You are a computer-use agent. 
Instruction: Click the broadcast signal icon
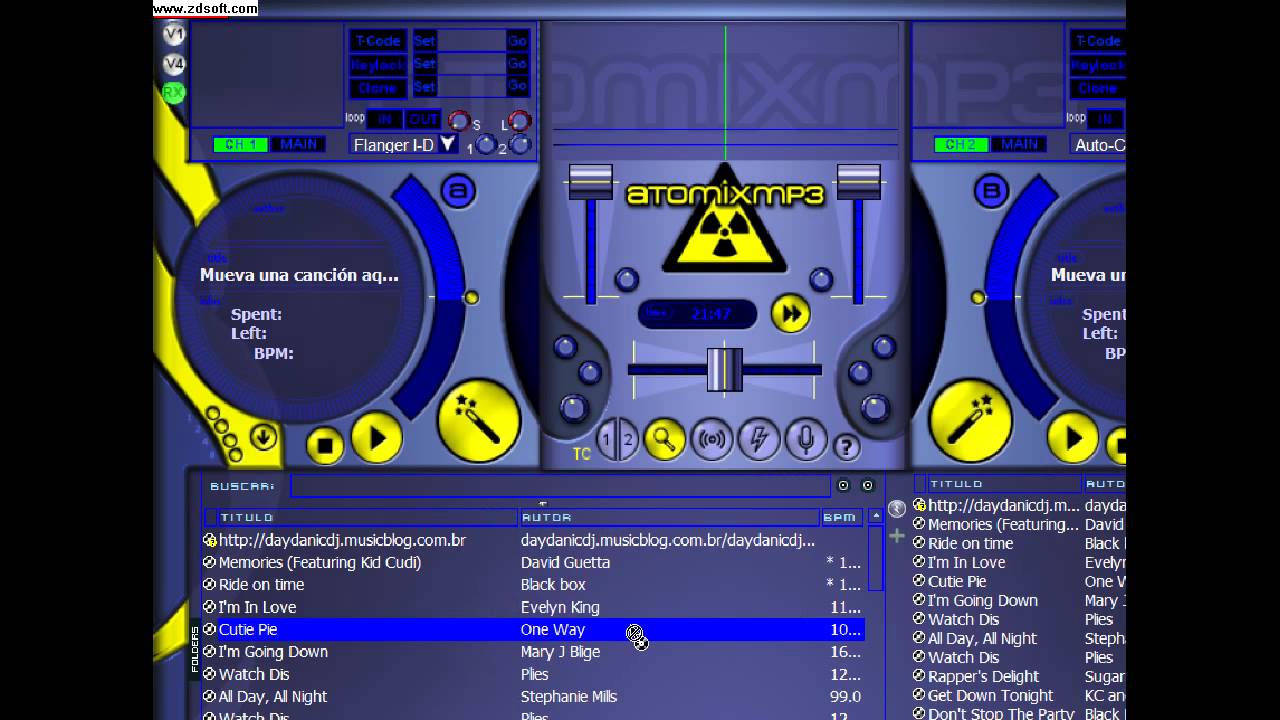712,440
